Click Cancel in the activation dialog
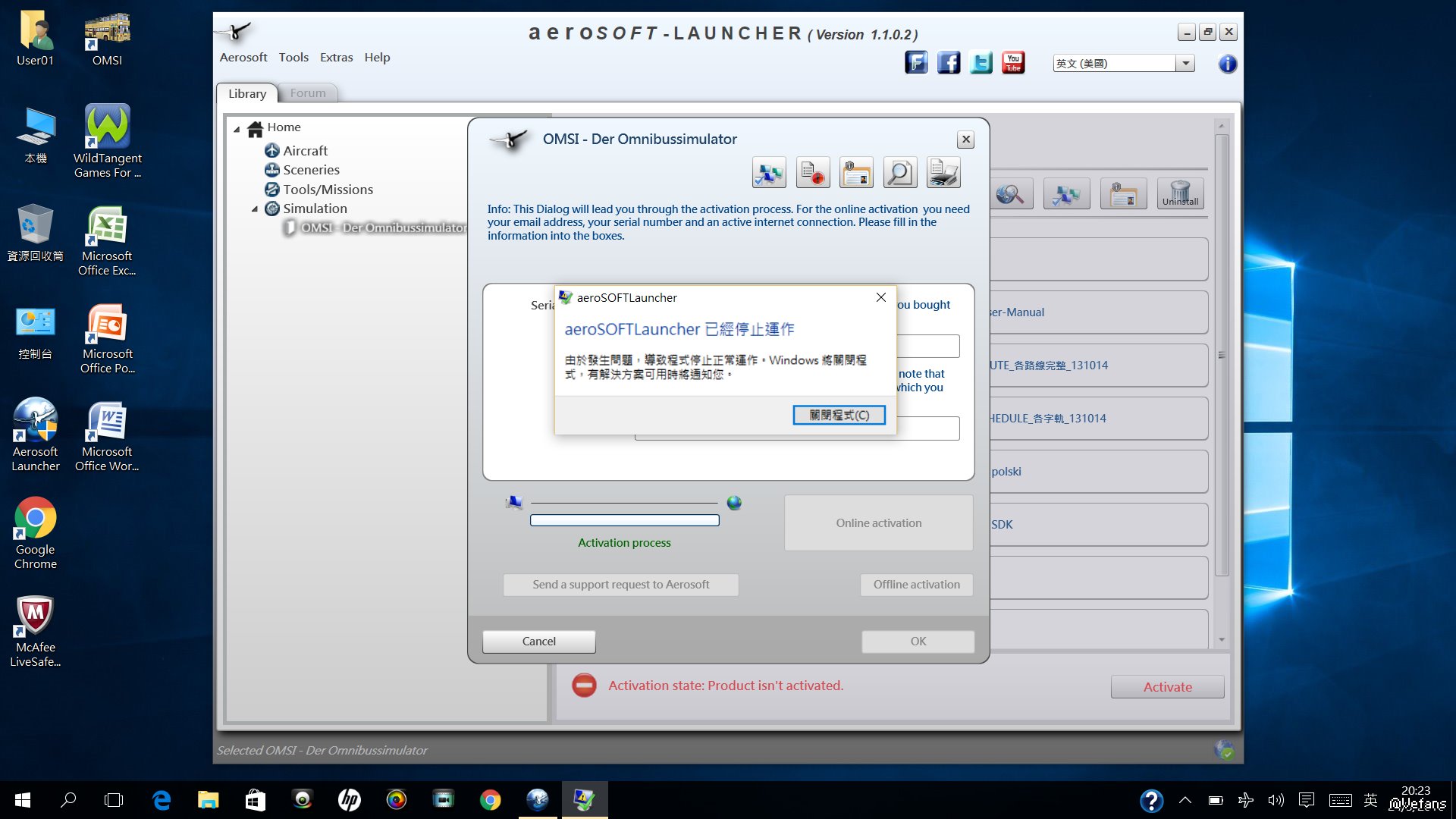Viewport: 1456px width, 819px height. point(538,642)
